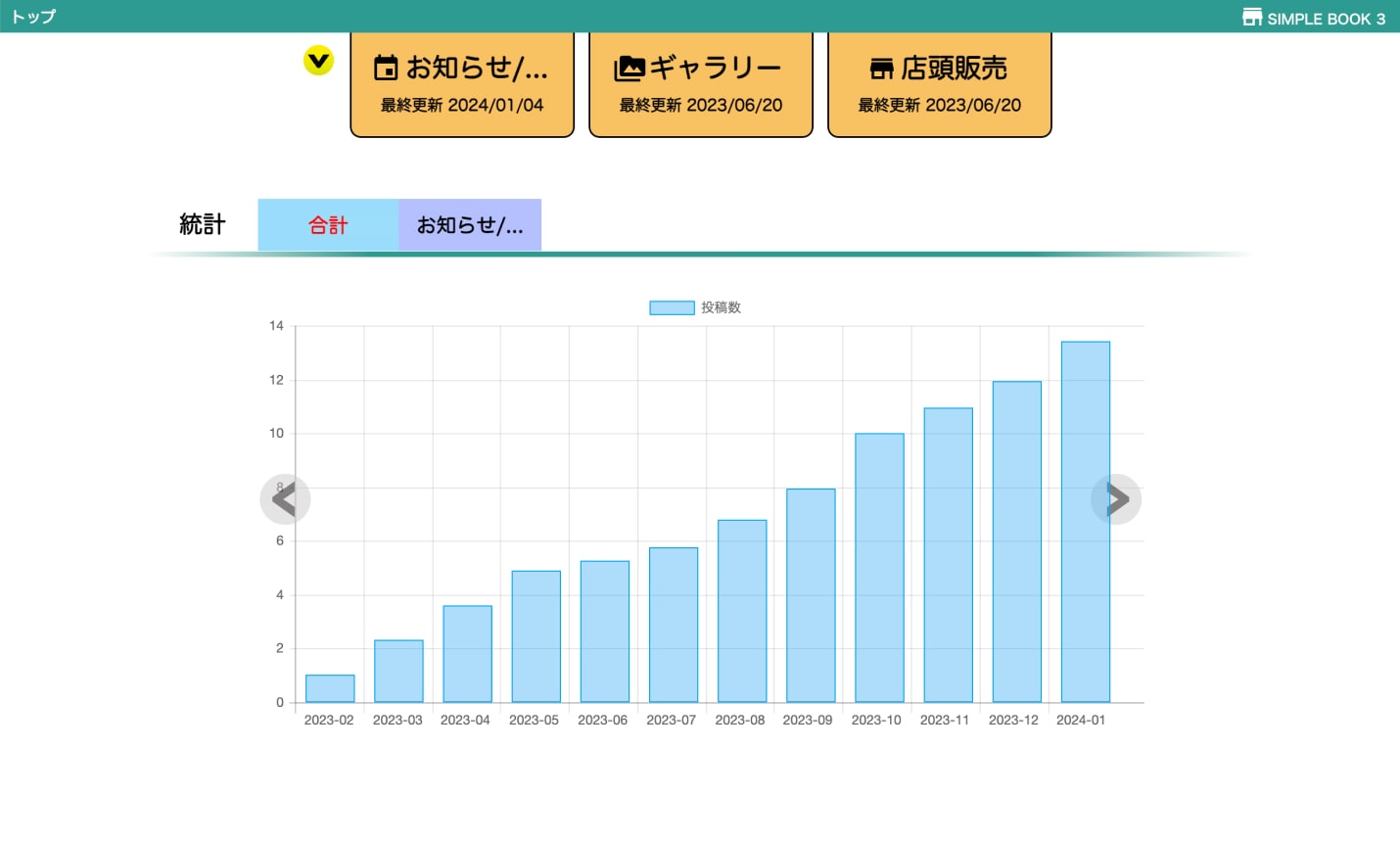Click the 14 y-axis label

tap(276, 326)
